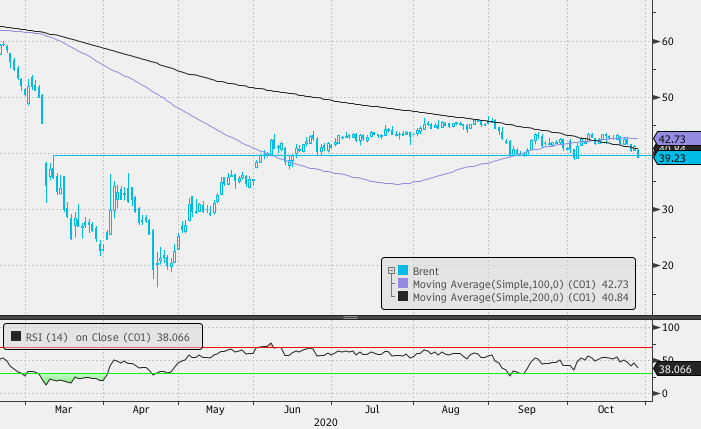This screenshot has height=429, width=701.
Task: Click the 60 price axis label
Action: click(665, 41)
